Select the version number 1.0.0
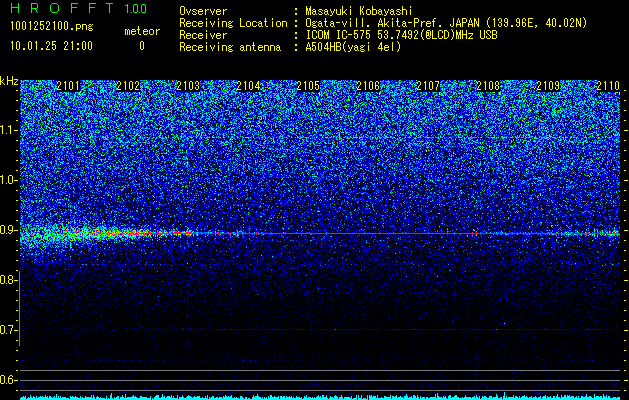Image resolution: width=629 pixels, height=400 pixels. click(135, 8)
